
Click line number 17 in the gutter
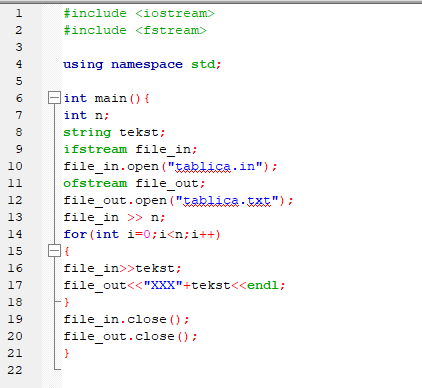click(15, 285)
